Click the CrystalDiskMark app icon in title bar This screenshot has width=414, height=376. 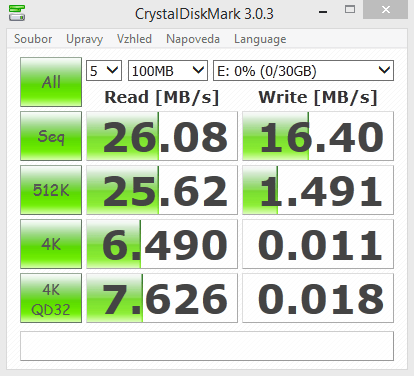click(17, 13)
